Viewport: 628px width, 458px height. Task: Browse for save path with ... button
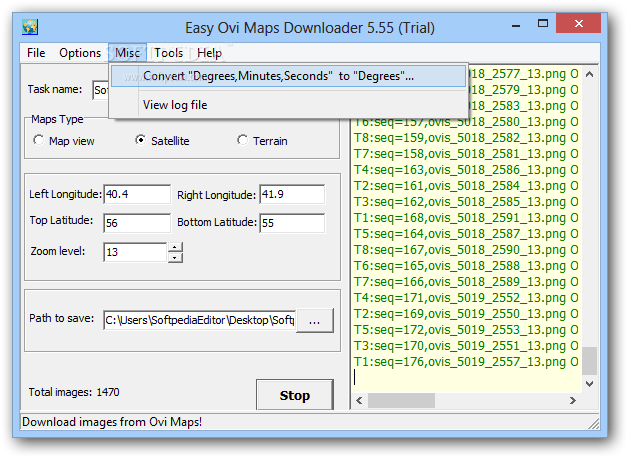tap(314, 320)
